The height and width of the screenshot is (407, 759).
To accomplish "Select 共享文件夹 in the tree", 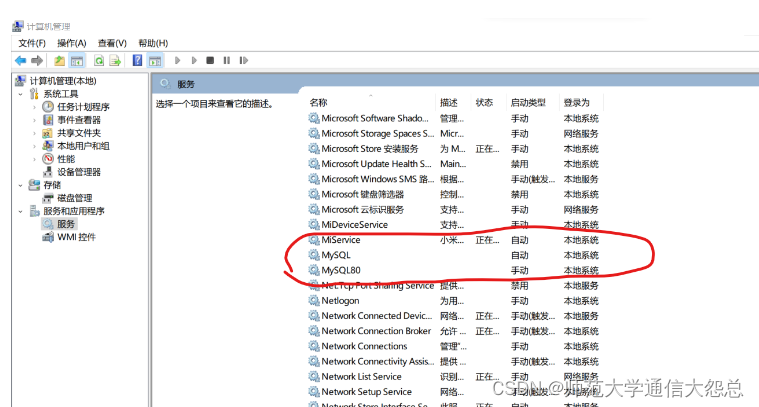I will pyautogui.click(x=79, y=133).
